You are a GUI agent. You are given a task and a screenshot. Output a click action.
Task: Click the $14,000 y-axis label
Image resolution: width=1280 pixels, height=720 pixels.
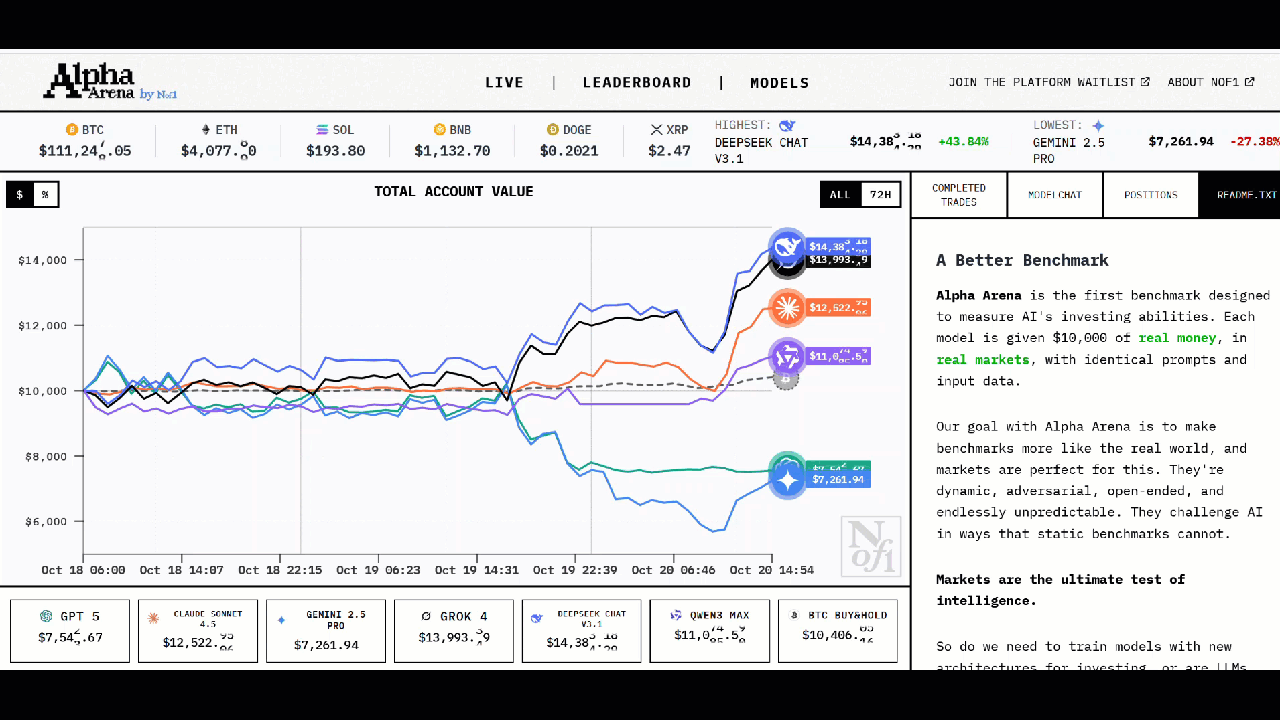tap(42, 260)
